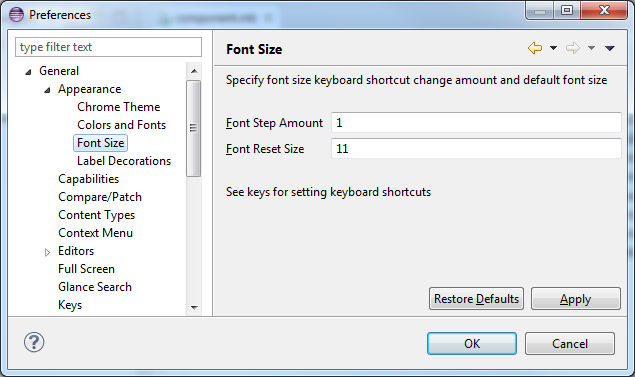Open the help question mark icon
Image resolution: width=635 pixels, height=377 pixels.
click(34, 342)
